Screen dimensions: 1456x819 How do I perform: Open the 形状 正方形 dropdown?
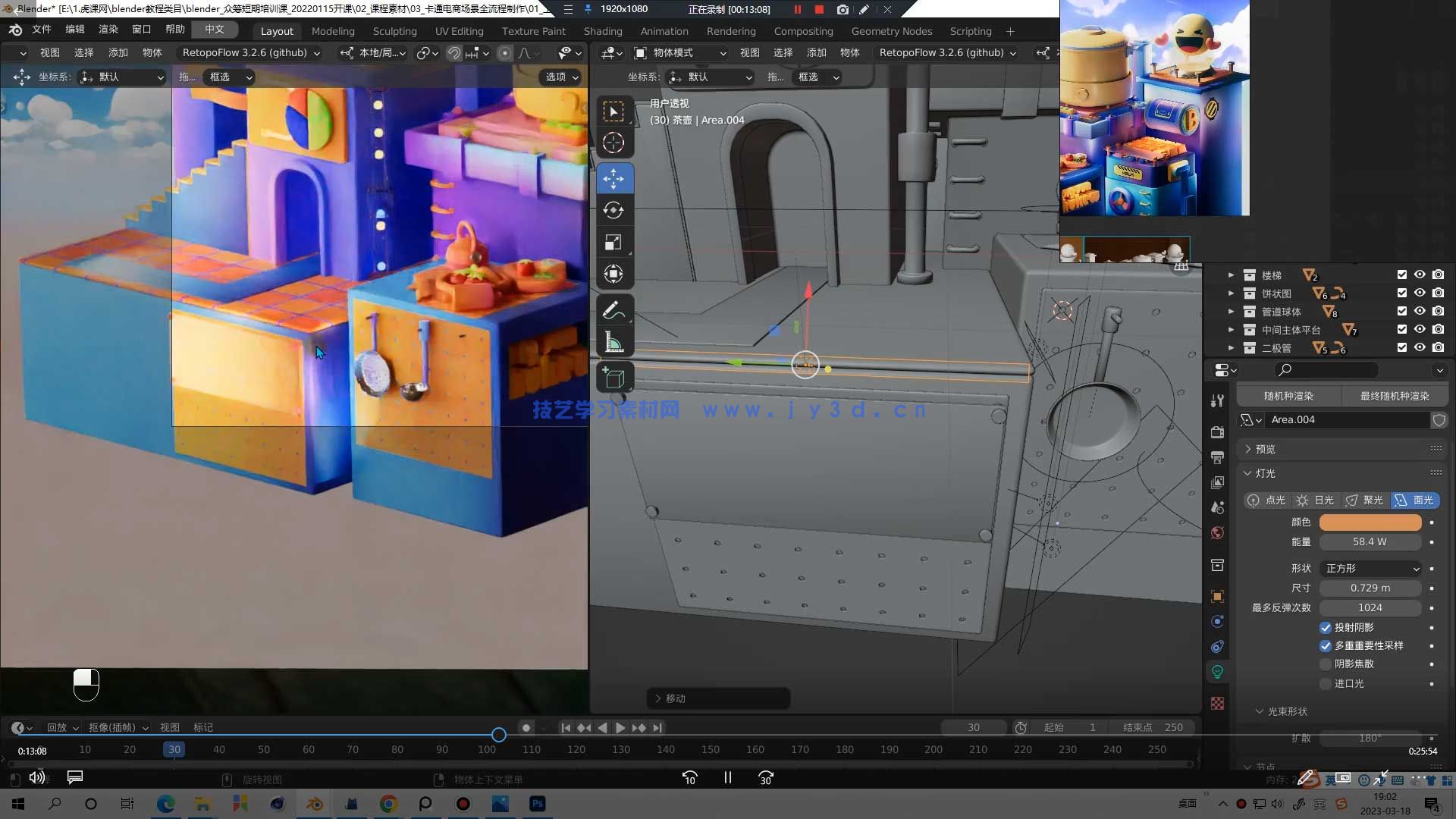click(1371, 568)
